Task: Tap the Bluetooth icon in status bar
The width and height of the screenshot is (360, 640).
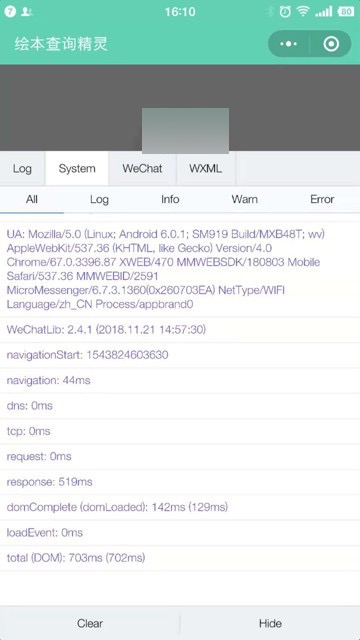Action: [270, 11]
